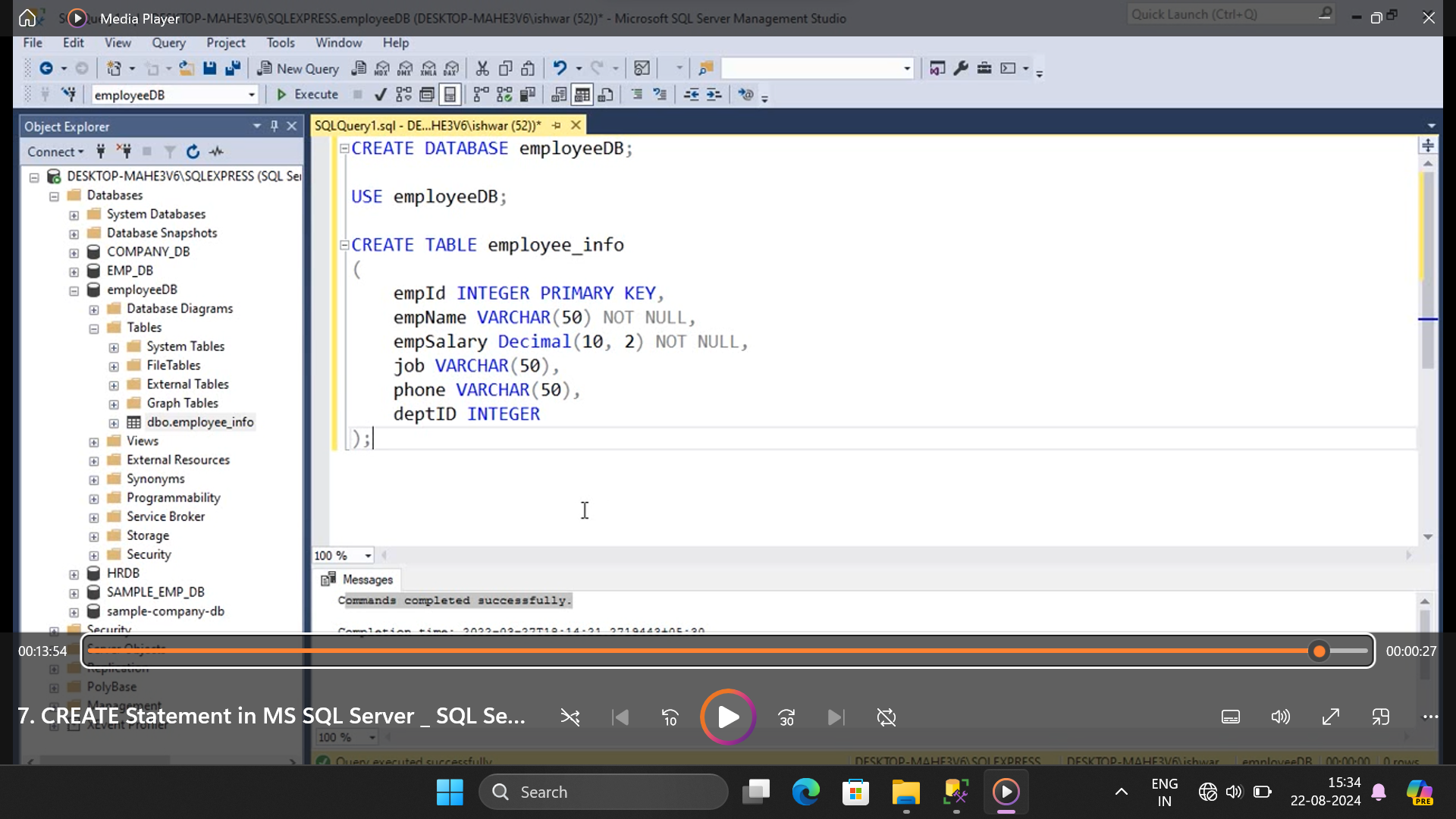1456x819 pixels.
Task: Collapse the Tables folder node
Action: point(94,328)
